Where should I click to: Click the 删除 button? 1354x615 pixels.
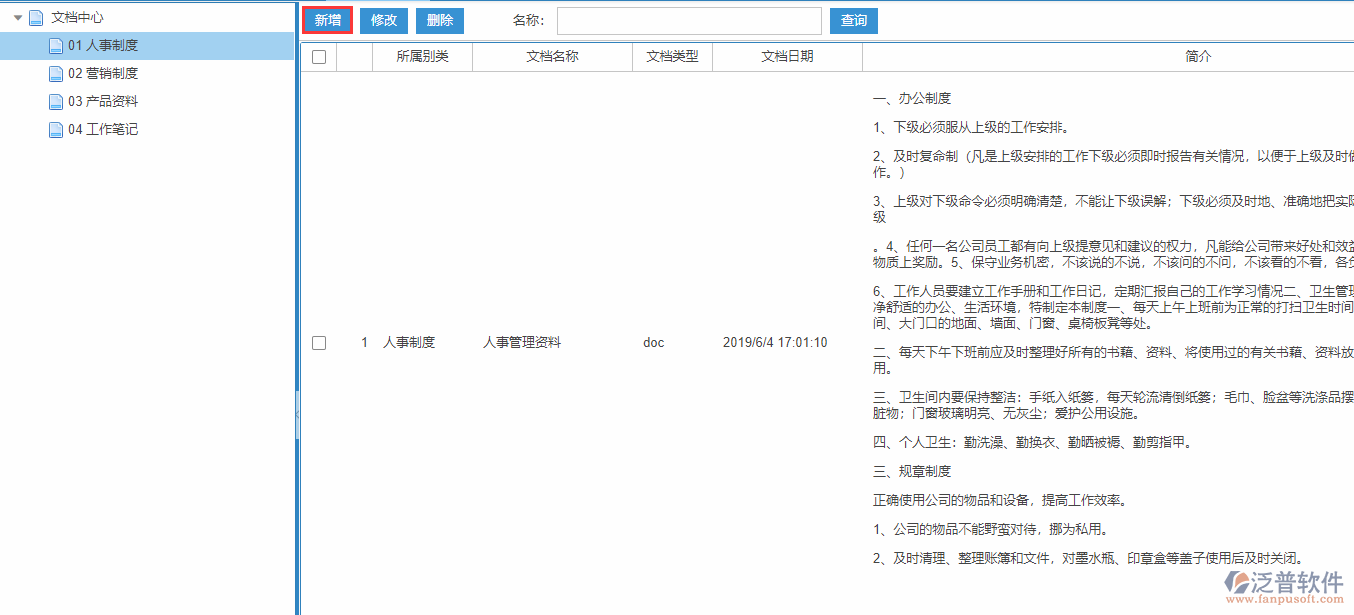(x=439, y=20)
